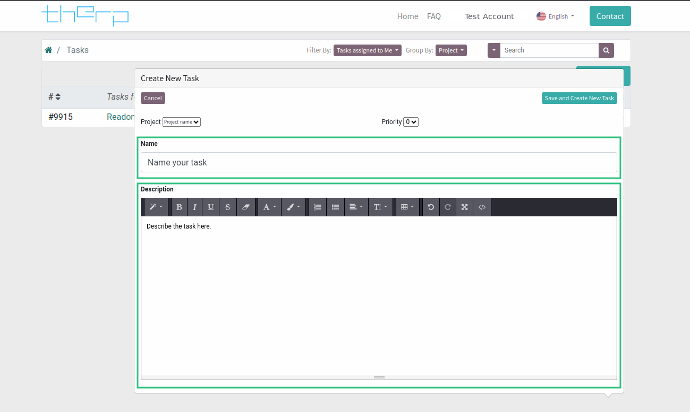
Task: Toggle italic formatting in description editor
Action: [x=195, y=207]
